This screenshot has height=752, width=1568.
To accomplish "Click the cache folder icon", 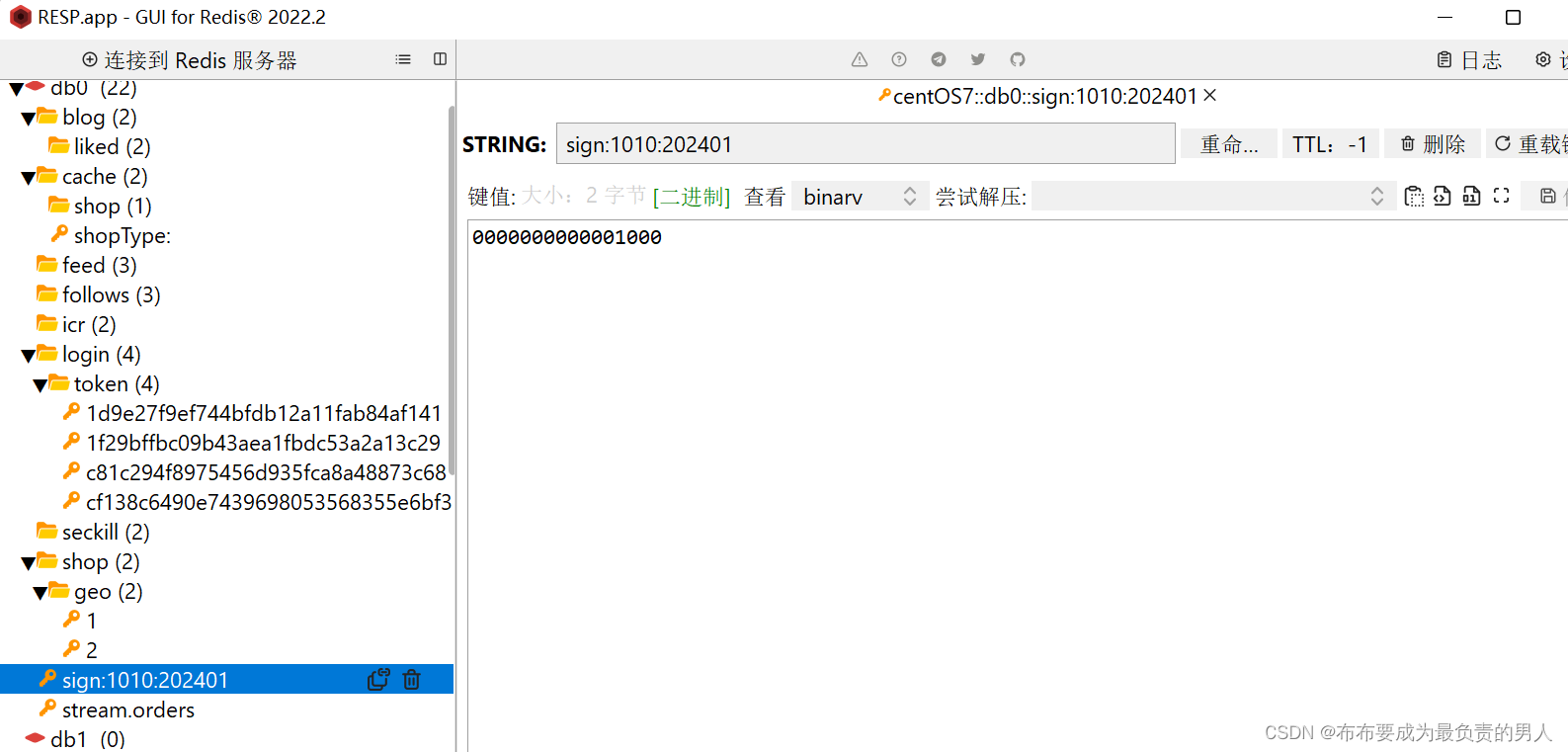I will pos(46,176).
